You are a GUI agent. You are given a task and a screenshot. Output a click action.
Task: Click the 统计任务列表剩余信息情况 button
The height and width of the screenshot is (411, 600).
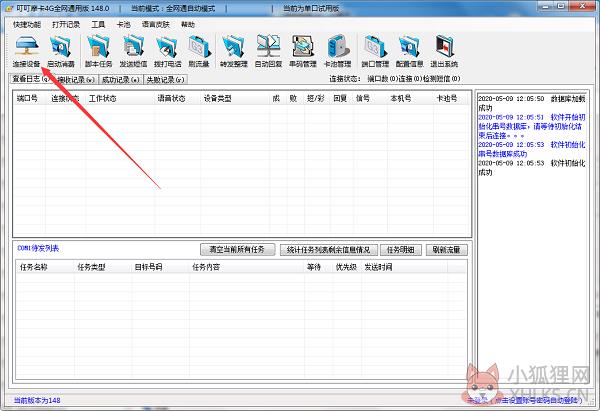click(x=328, y=250)
